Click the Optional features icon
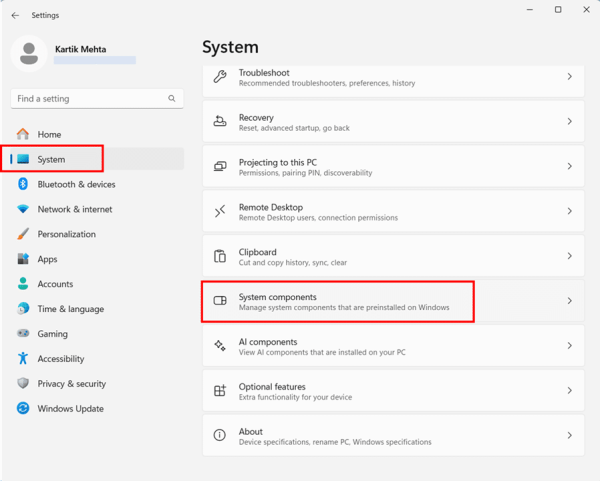The image size is (600, 481). click(x=220, y=390)
